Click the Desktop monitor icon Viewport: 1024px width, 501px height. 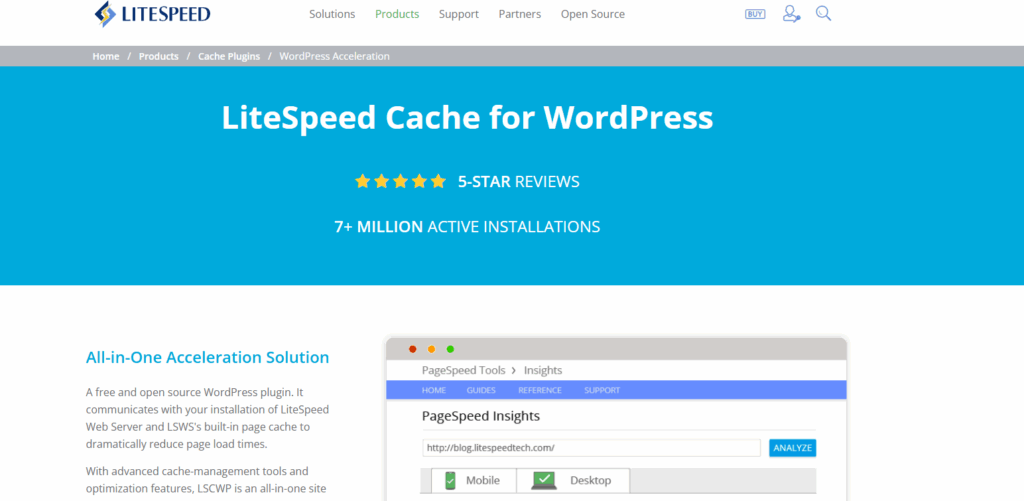544,481
